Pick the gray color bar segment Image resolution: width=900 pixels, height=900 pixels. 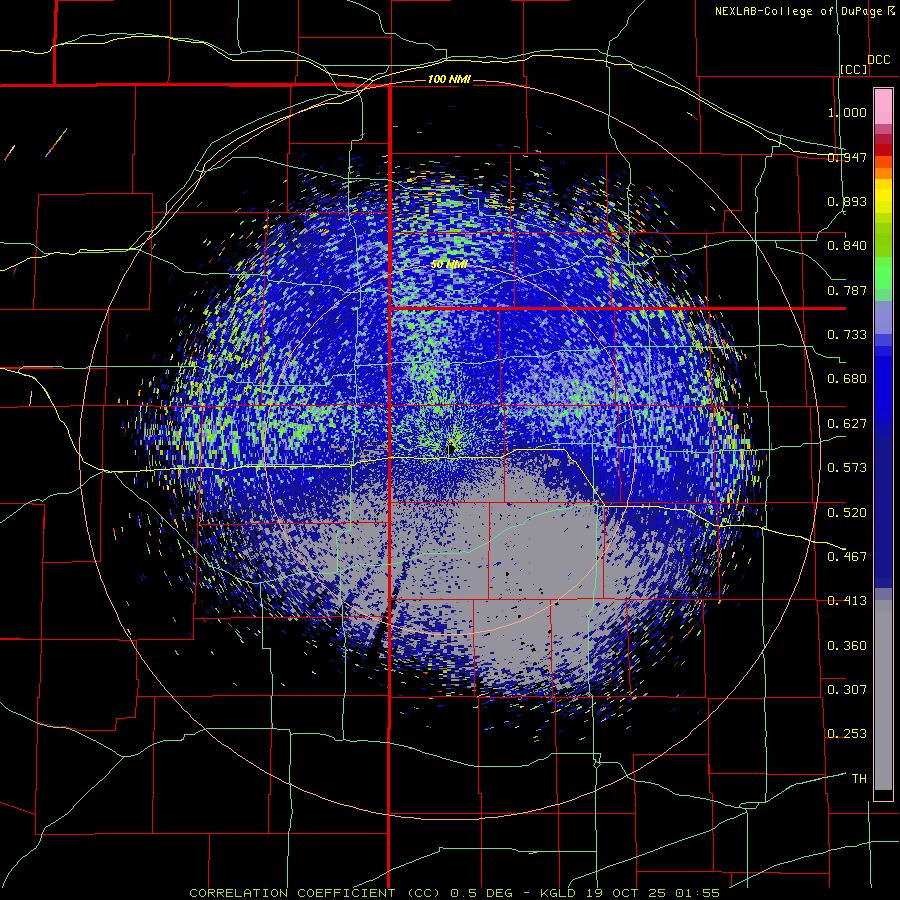883,695
